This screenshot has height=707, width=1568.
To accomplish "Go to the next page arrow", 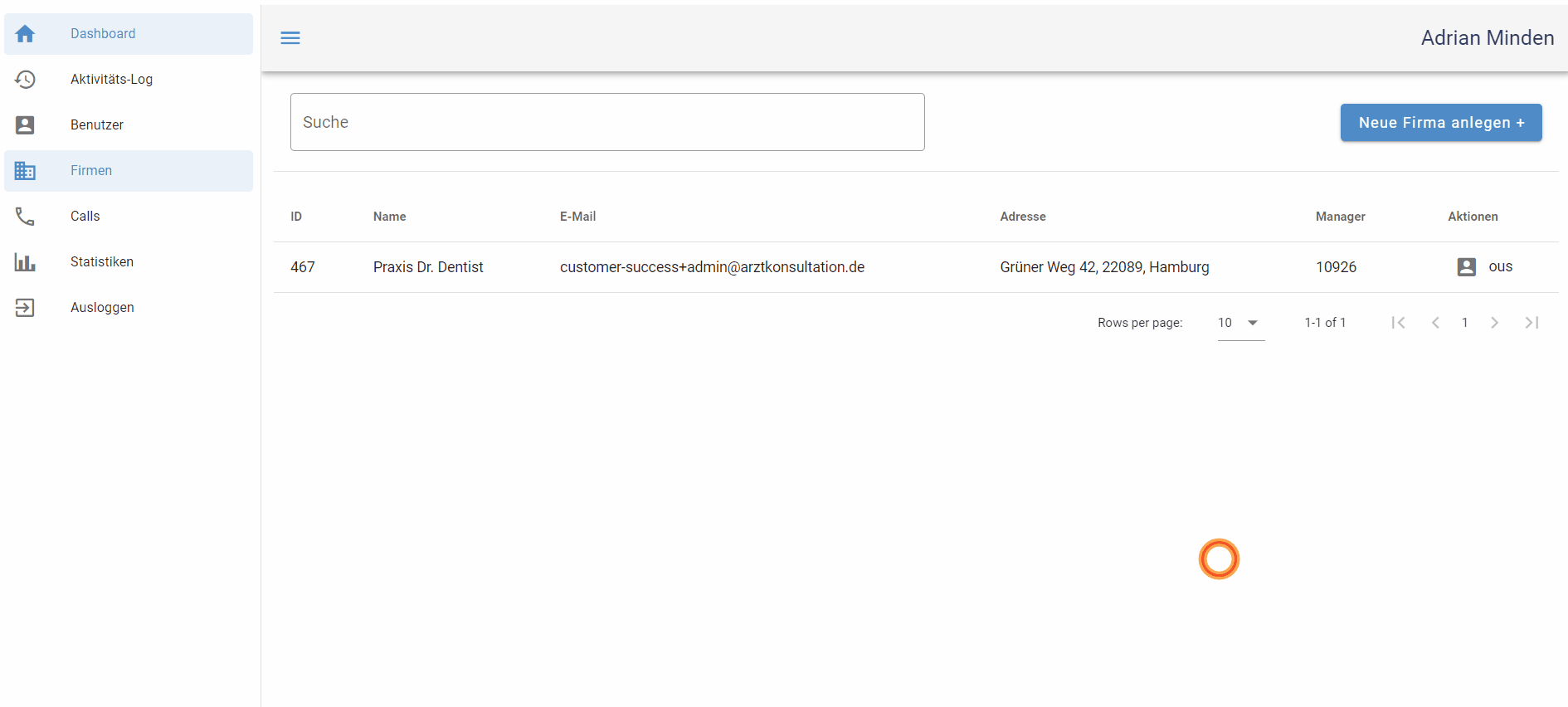I will point(1494,323).
